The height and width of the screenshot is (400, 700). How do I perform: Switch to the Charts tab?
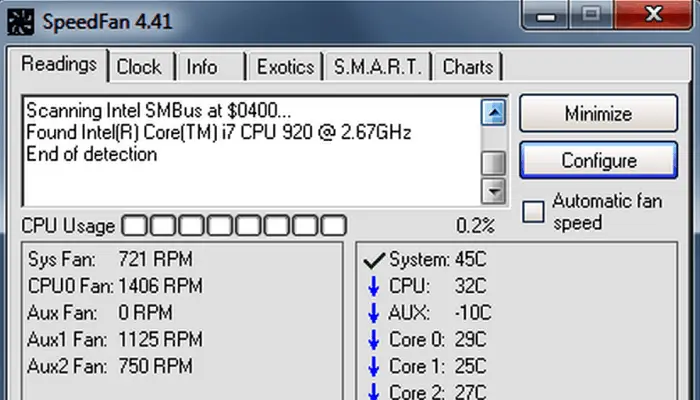[468, 67]
